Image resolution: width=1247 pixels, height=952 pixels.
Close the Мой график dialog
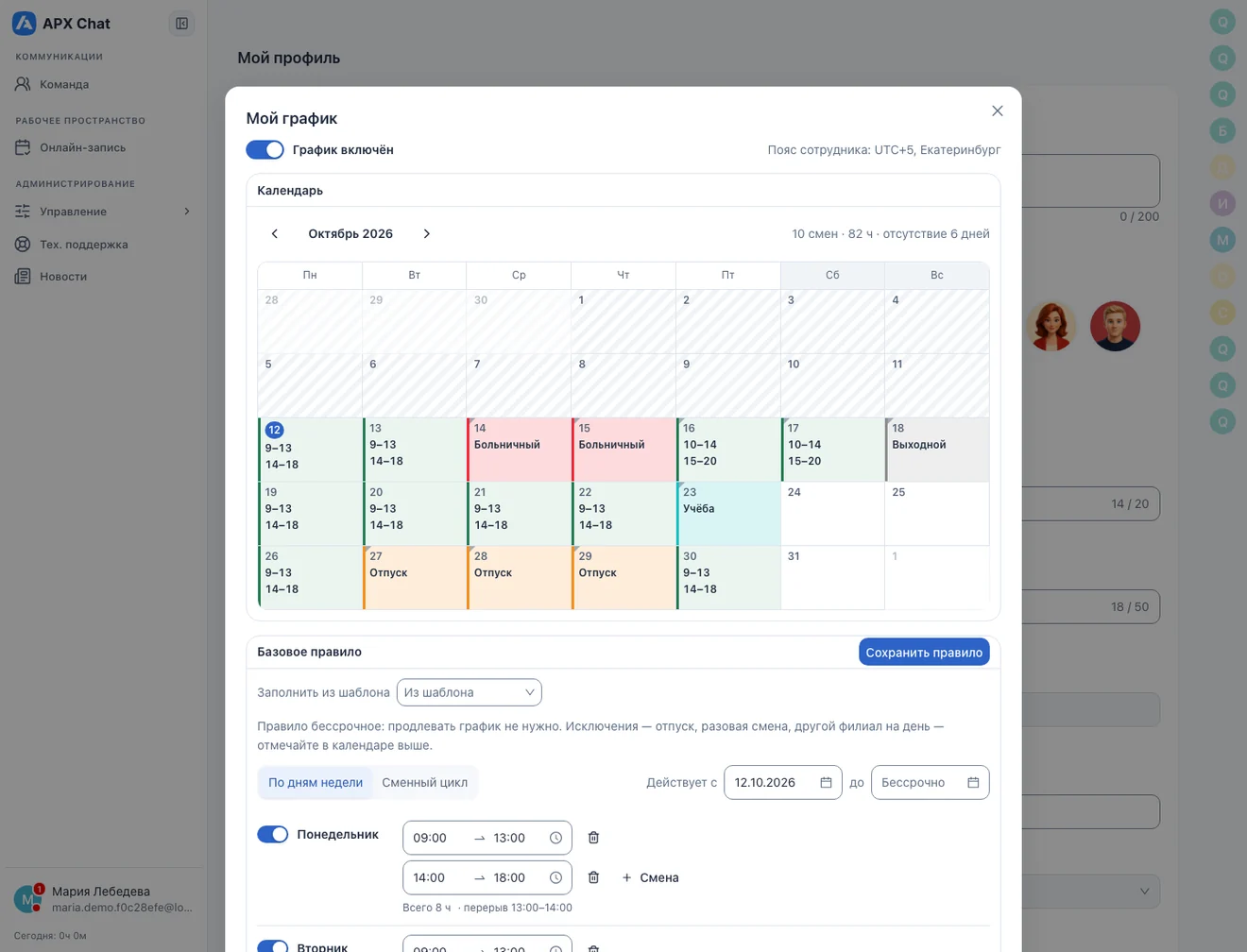pos(997,110)
